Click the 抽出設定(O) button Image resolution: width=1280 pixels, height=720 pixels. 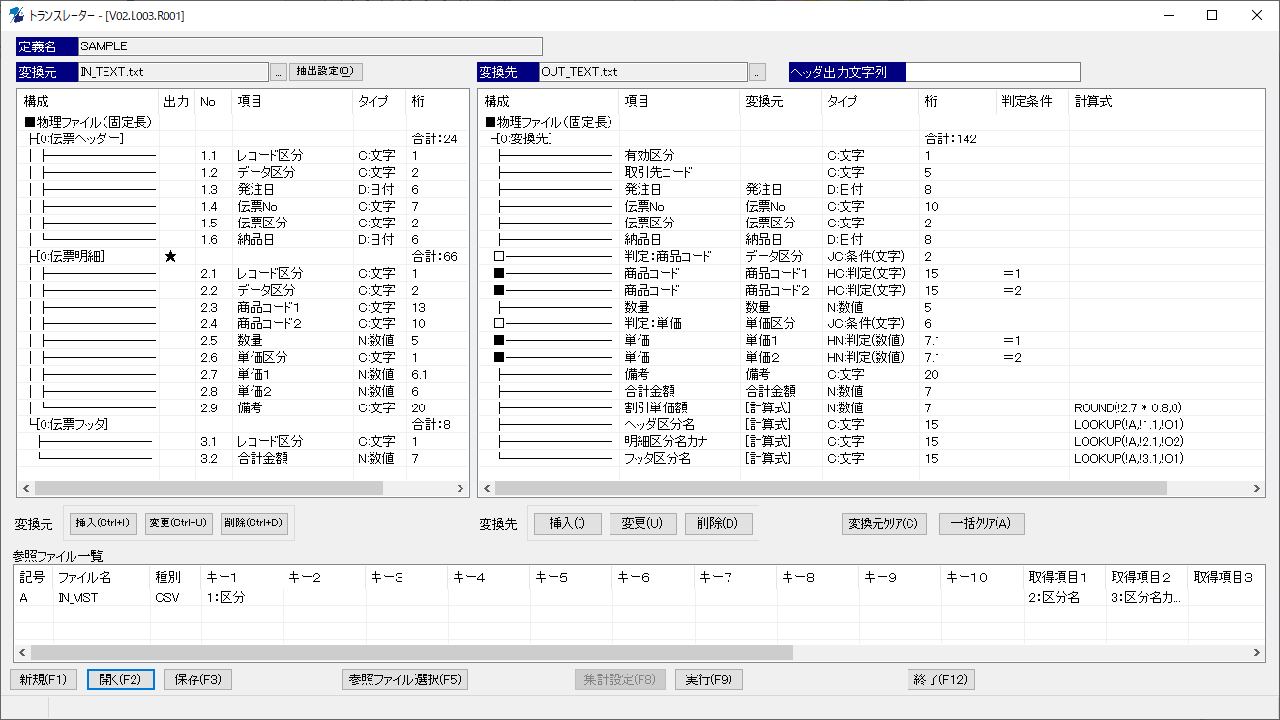(x=327, y=72)
